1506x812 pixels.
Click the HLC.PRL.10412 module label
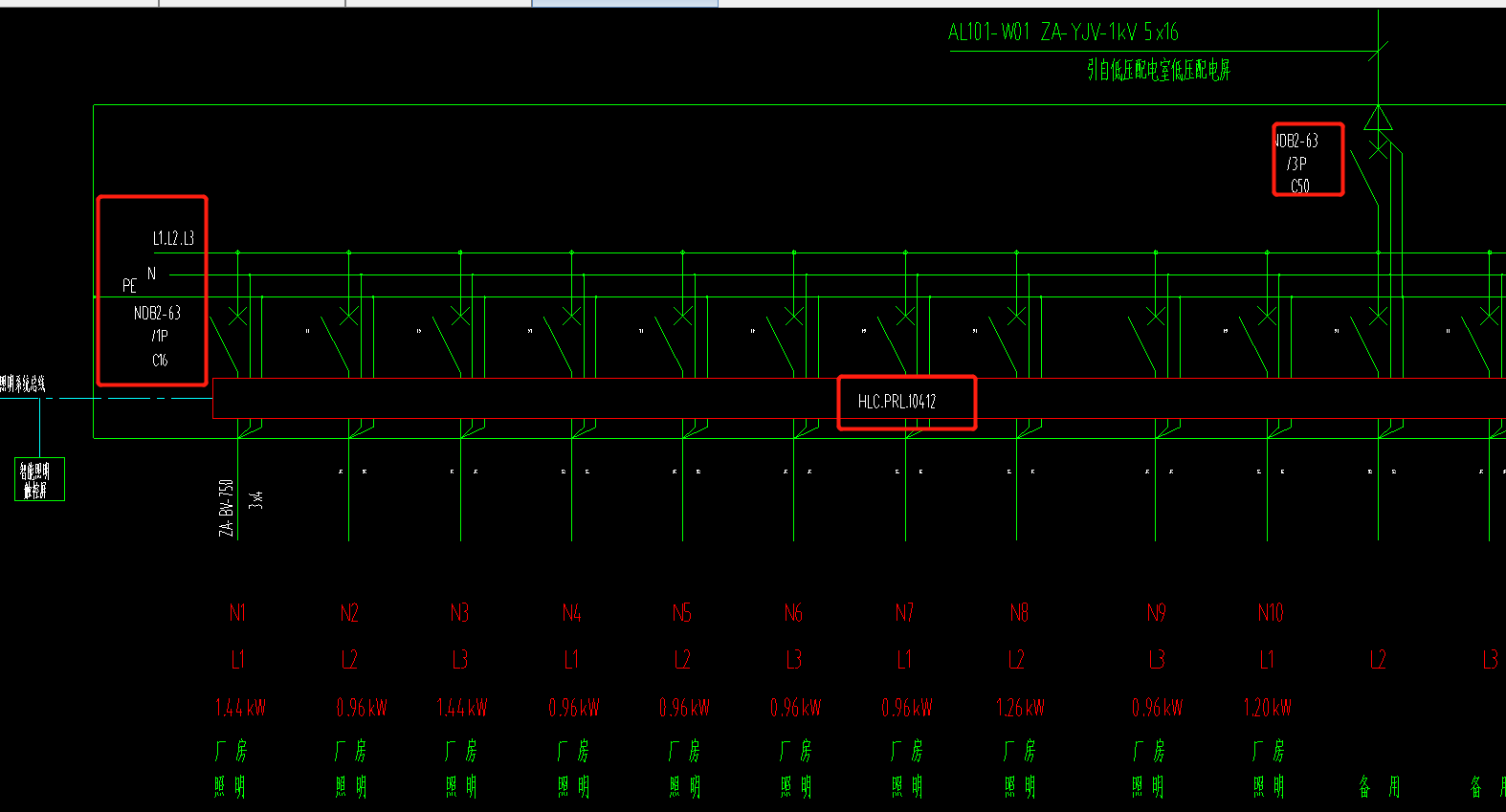897,402
